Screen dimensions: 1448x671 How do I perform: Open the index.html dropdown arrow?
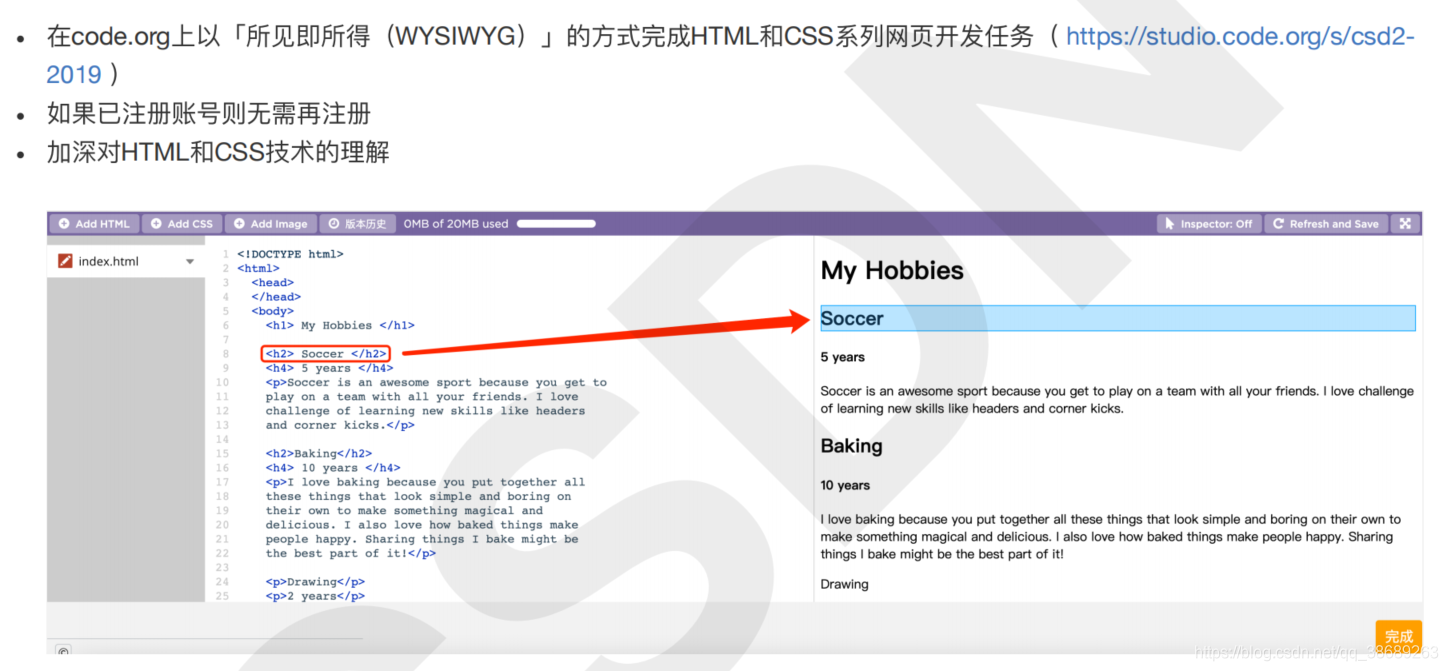(190, 262)
